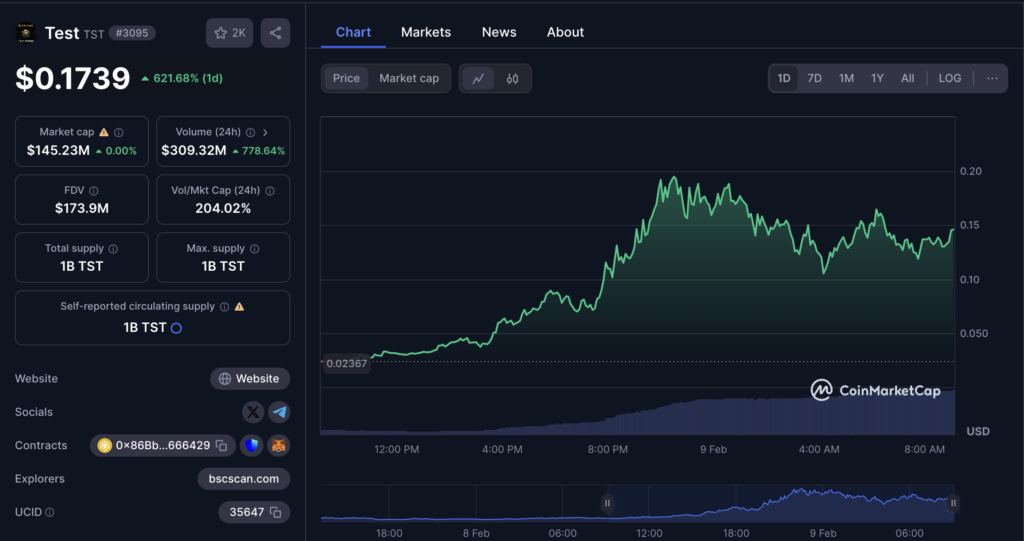Click the share icon button
This screenshot has width=1024, height=541.
pos(275,33)
